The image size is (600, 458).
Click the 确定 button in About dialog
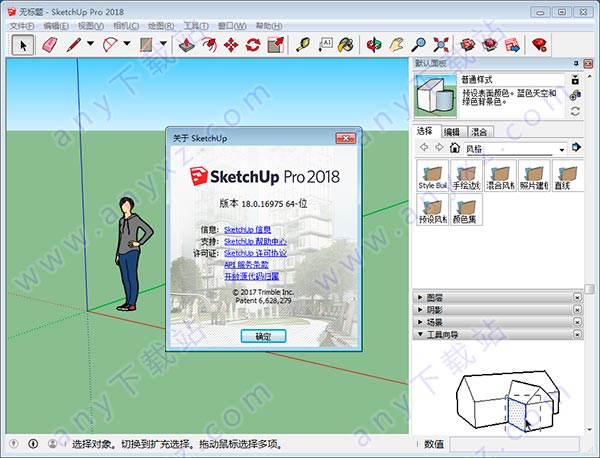tap(263, 336)
